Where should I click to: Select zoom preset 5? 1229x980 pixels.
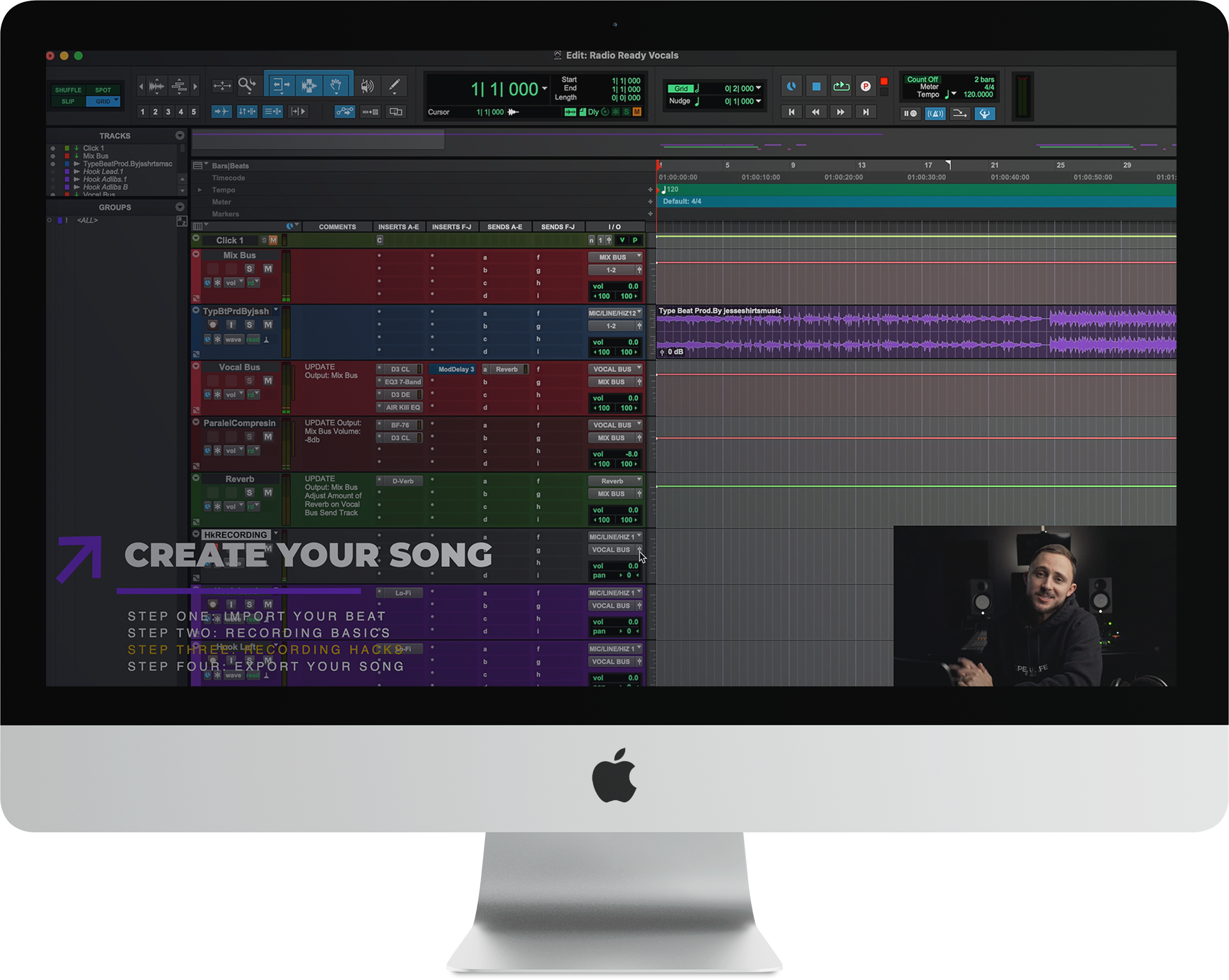(x=194, y=112)
